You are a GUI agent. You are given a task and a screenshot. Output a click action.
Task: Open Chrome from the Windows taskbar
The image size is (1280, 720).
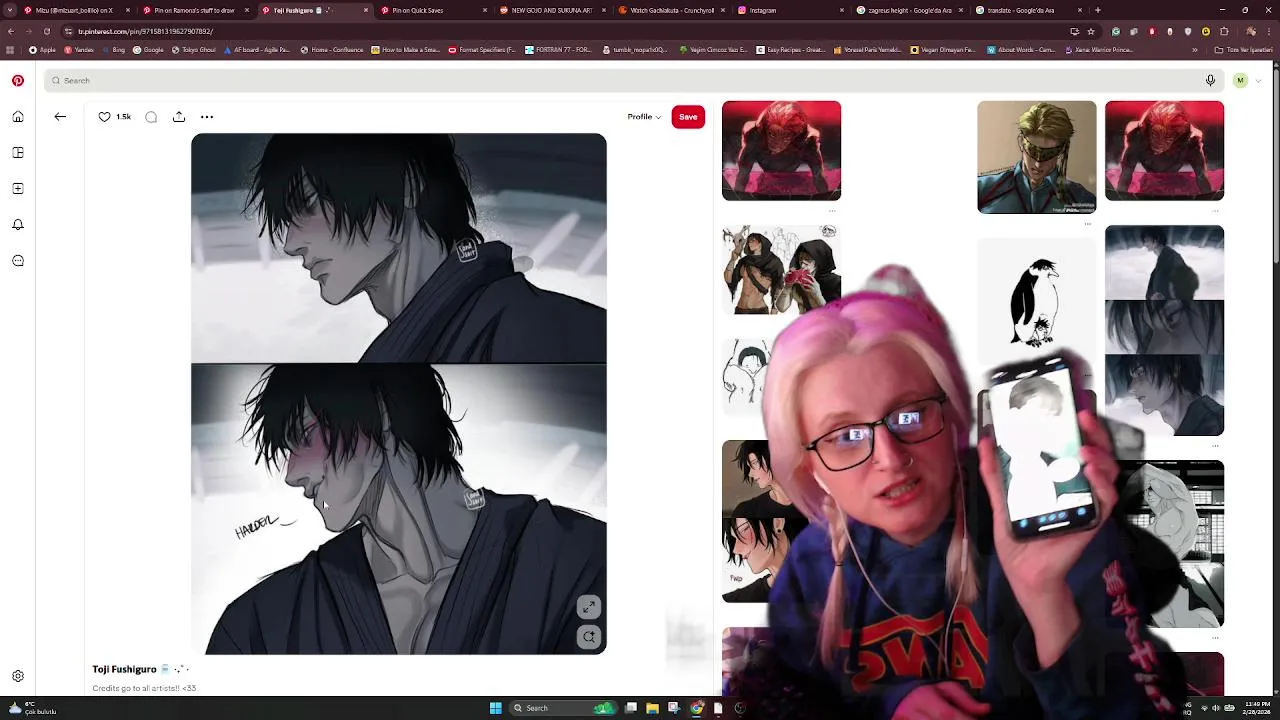697,708
